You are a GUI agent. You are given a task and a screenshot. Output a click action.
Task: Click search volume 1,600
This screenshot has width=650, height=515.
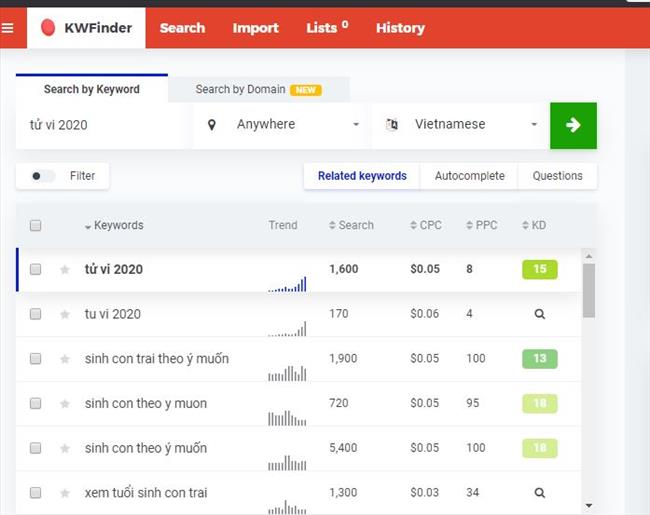[344, 269]
